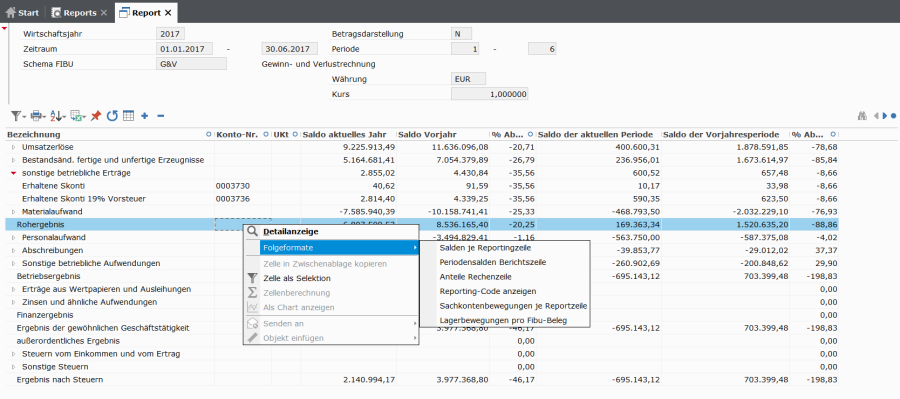This screenshot has height=399, width=900.
Task: Click the blue minus collapse-all icon
Action: point(161,116)
